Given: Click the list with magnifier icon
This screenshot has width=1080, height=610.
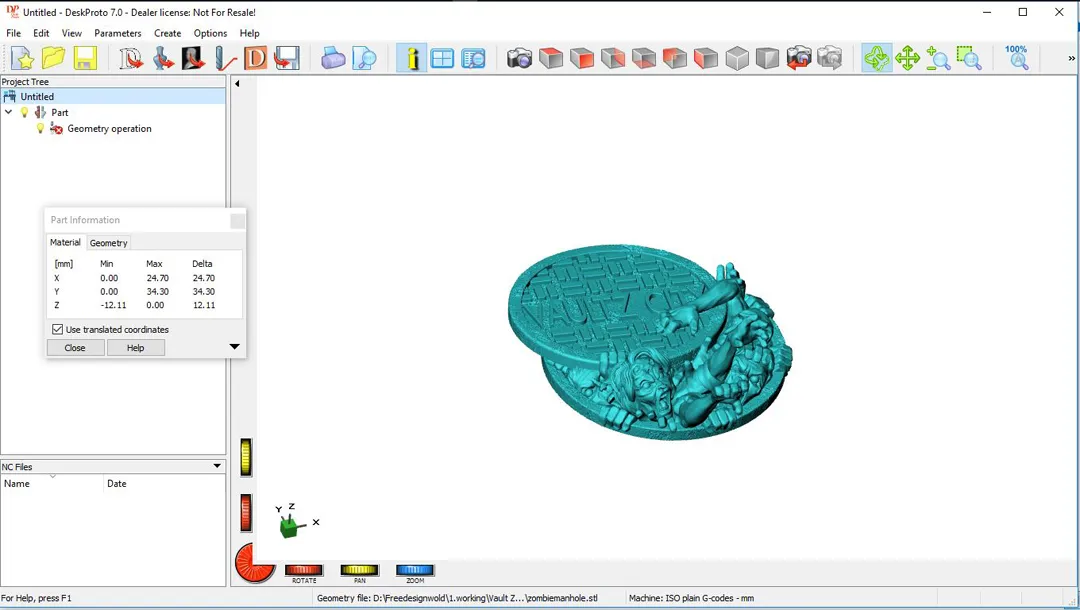Looking at the screenshot, I should click(474, 59).
